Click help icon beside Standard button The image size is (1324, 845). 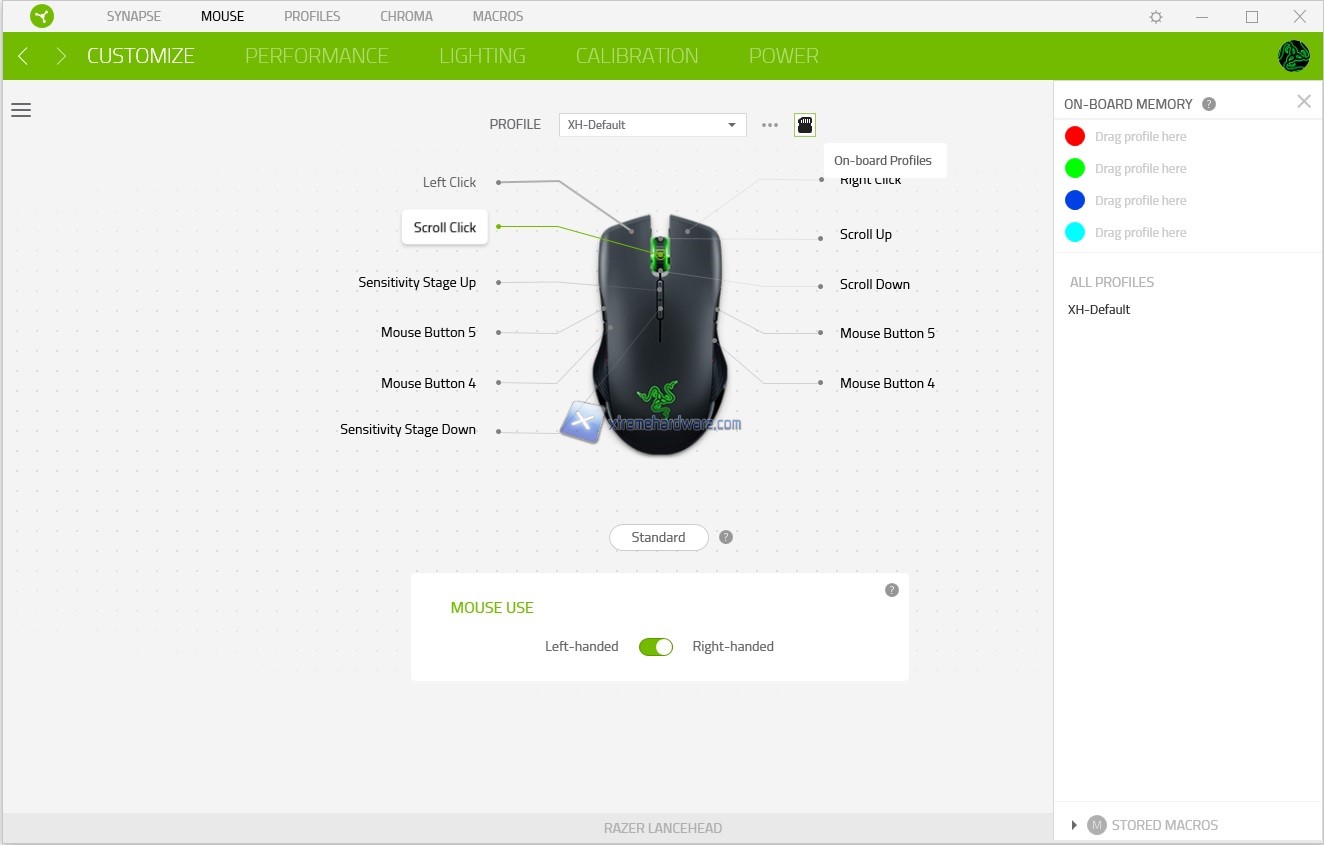tap(726, 537)
